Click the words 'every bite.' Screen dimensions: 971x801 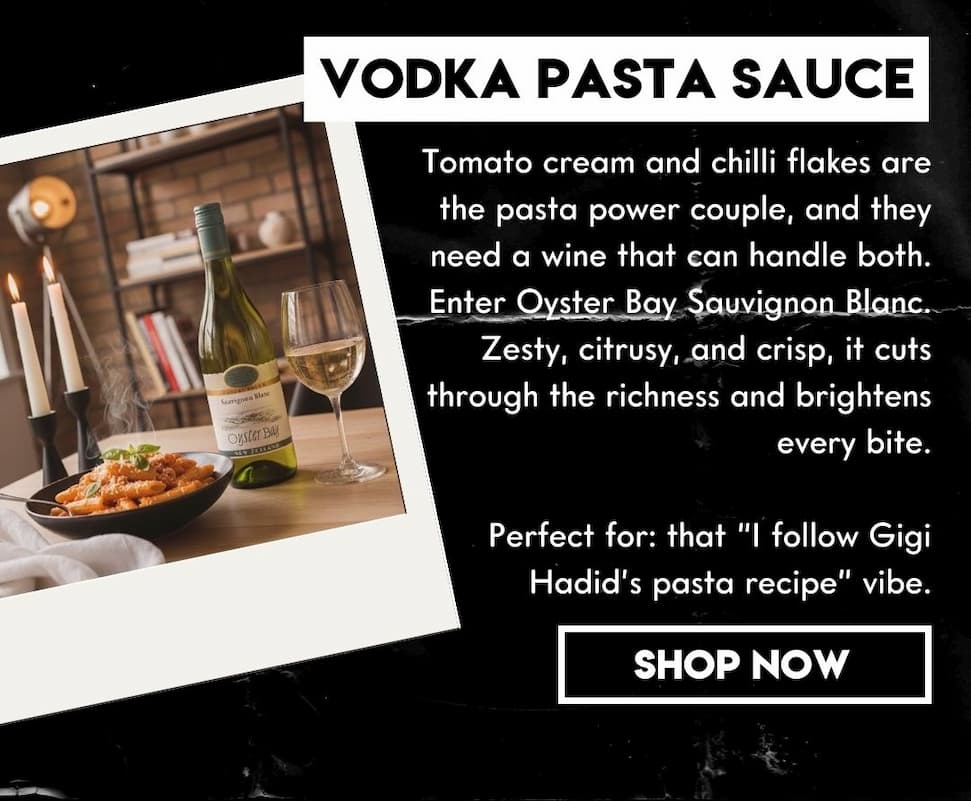click(x=854, y=444)
